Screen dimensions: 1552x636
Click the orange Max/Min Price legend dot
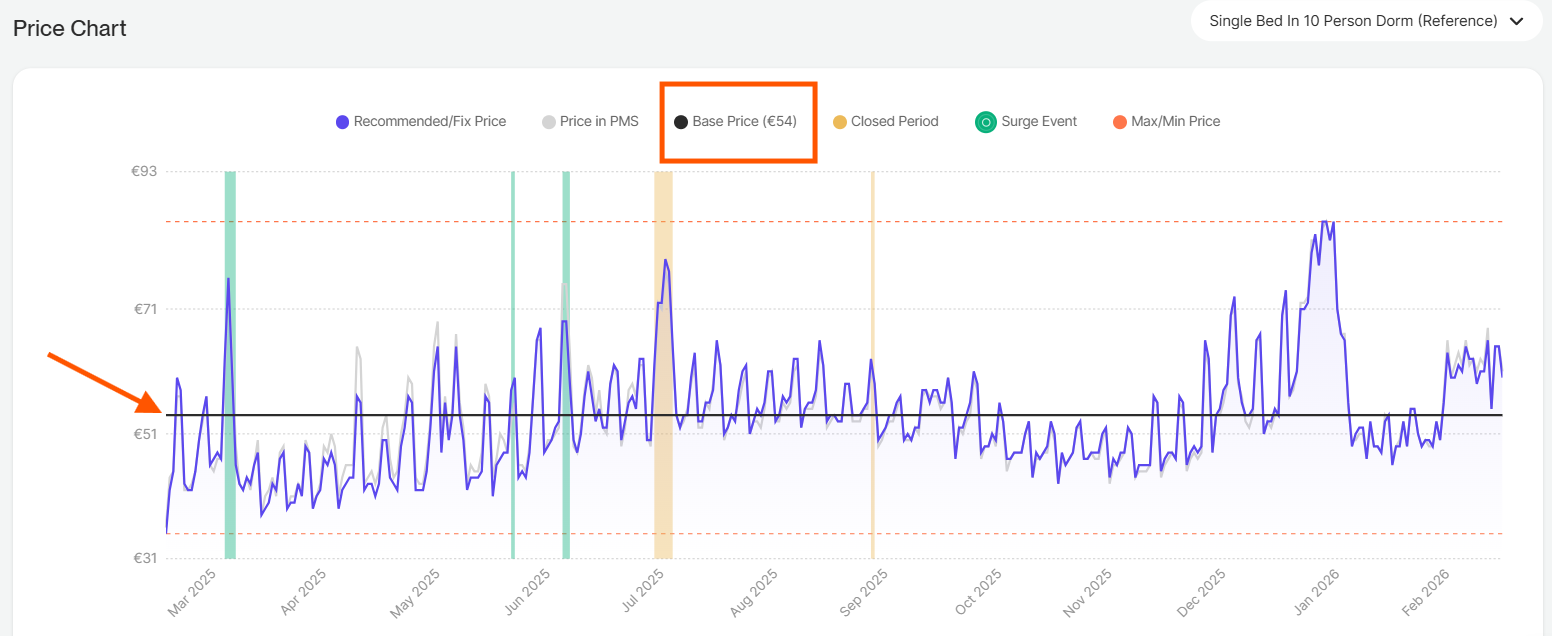pos(1120,122)
